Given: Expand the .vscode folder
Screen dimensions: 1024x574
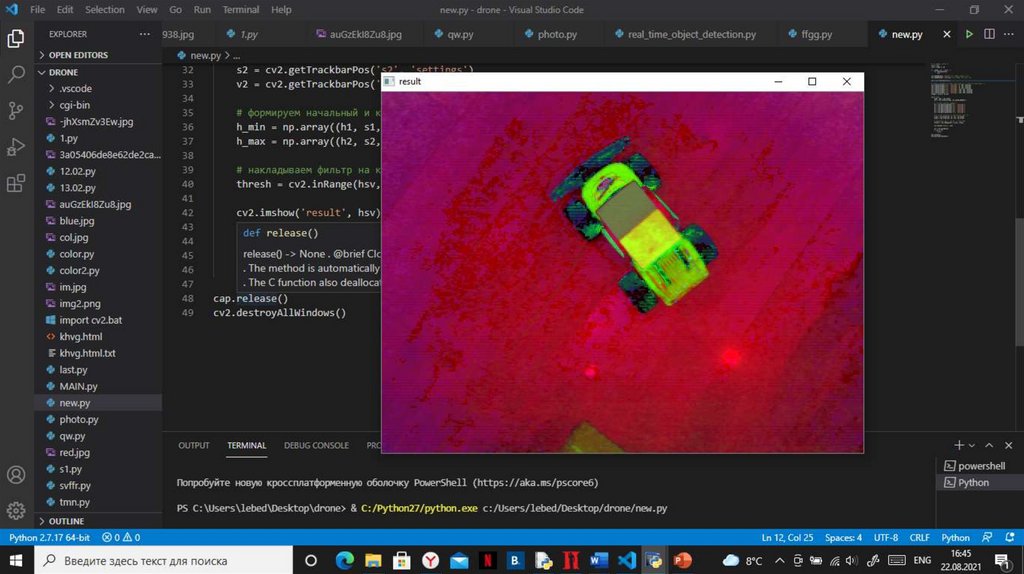Looking at the screenshot, I should (x=75, y=88).
